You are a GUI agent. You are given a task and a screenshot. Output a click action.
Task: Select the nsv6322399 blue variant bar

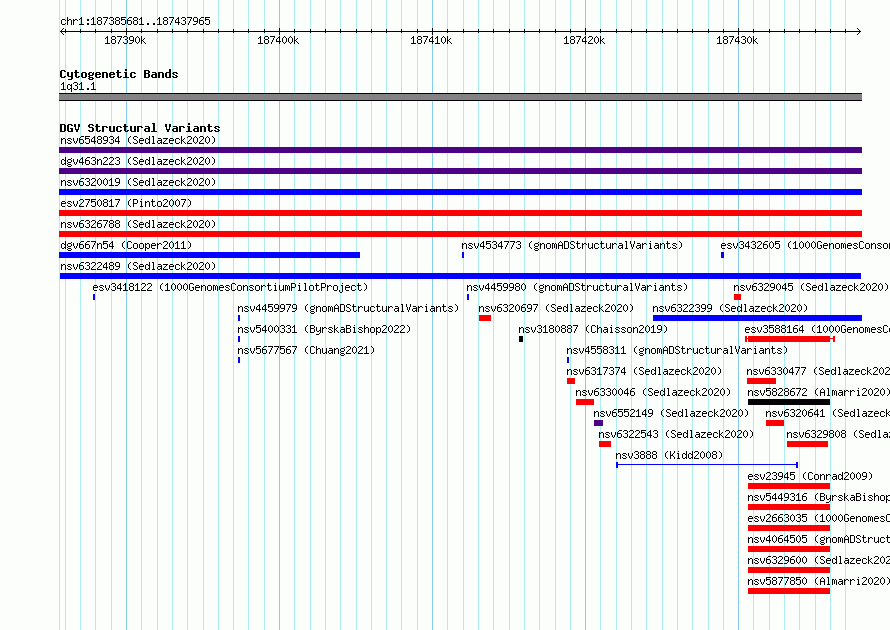757,318
